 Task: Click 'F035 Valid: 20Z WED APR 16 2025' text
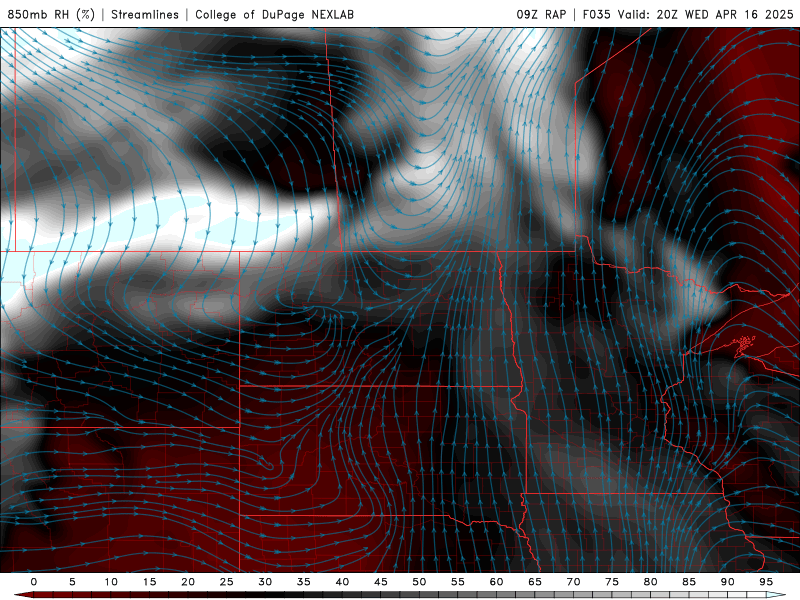pyautogui.click(x=688, y=14)
